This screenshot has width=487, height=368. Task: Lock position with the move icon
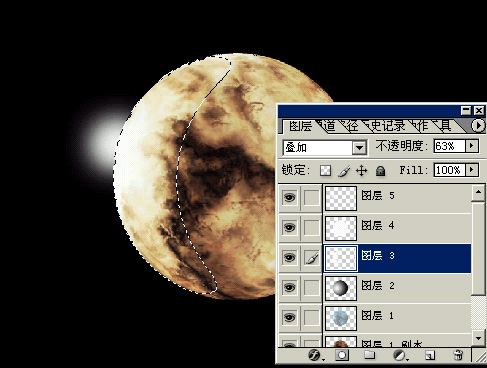coord(362,171)
